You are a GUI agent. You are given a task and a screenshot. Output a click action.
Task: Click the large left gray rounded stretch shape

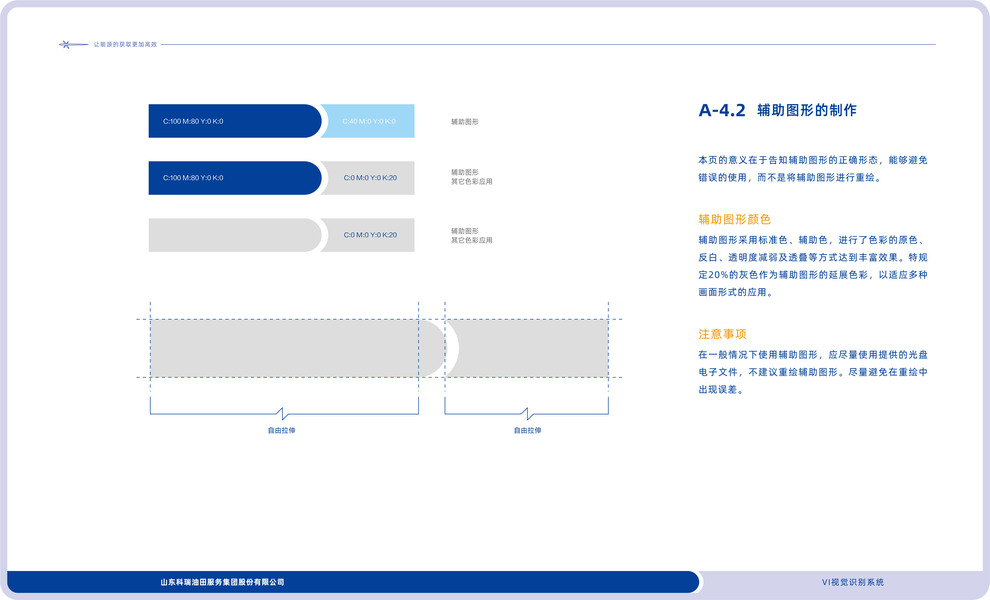click(297, 349)
